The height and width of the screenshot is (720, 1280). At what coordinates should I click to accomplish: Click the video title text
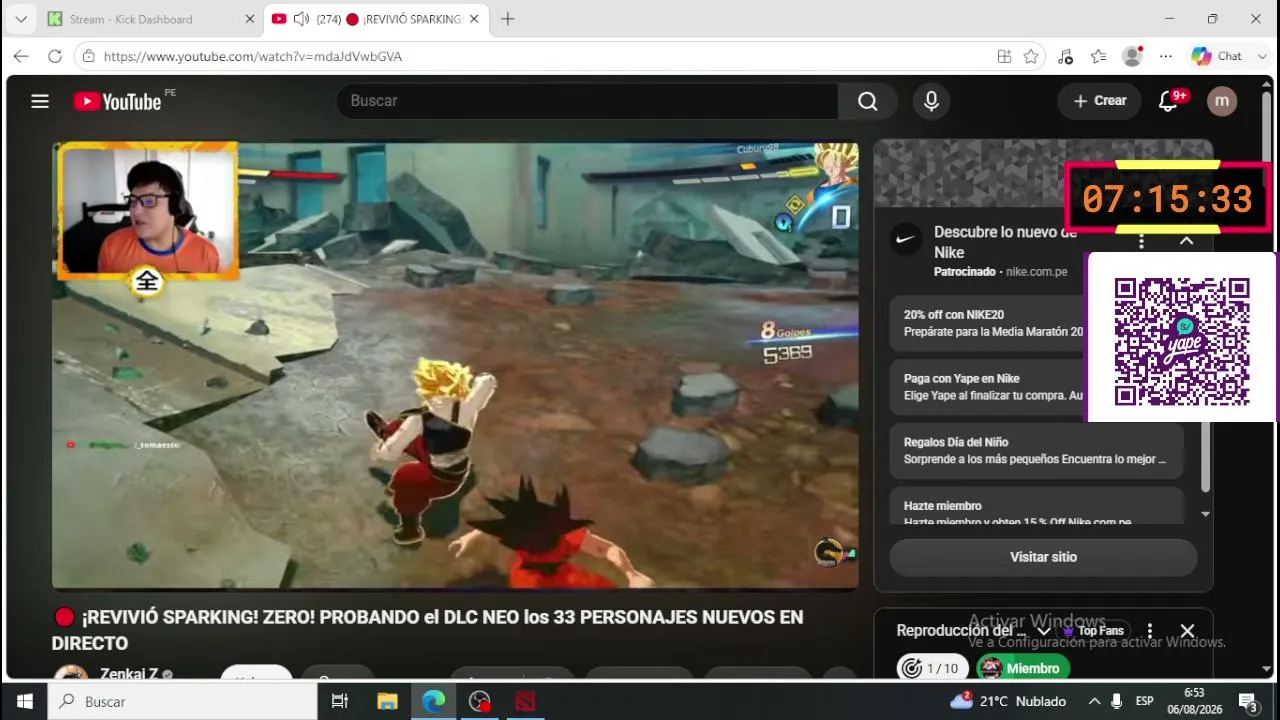point(428,630)
